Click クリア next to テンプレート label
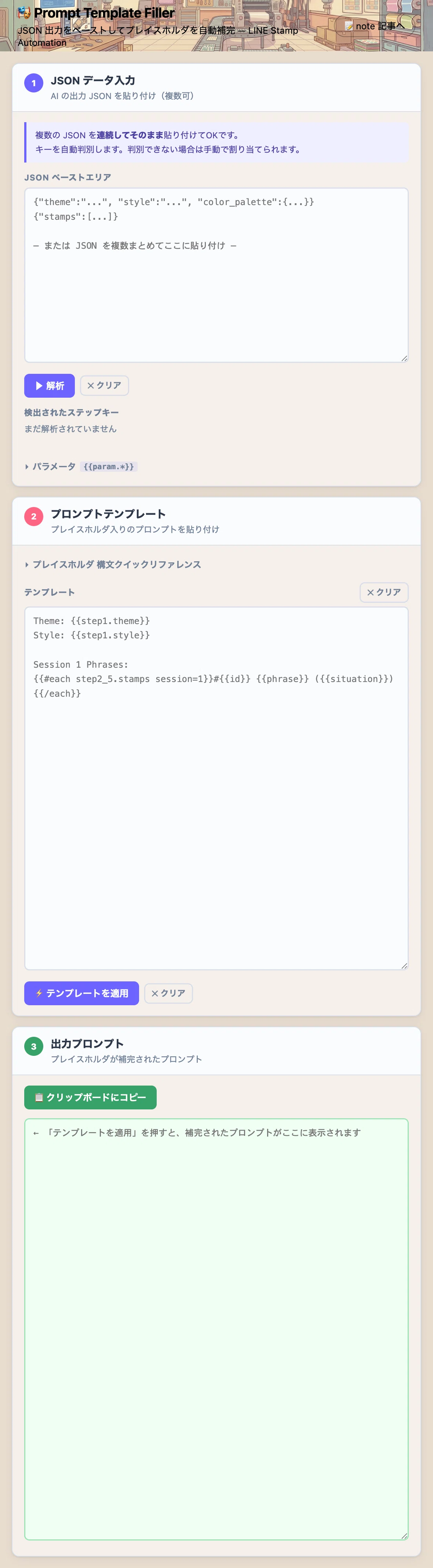This screenshot has width=433, height=1568. coord(384,592)
